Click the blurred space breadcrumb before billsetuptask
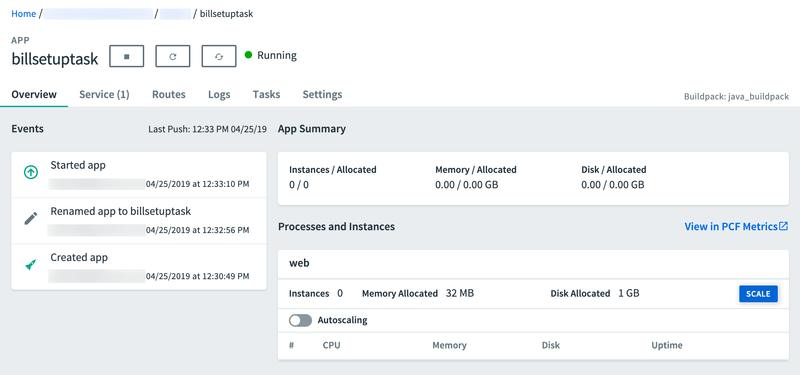Viewport: 800px width, 375px height. (176, 14)
